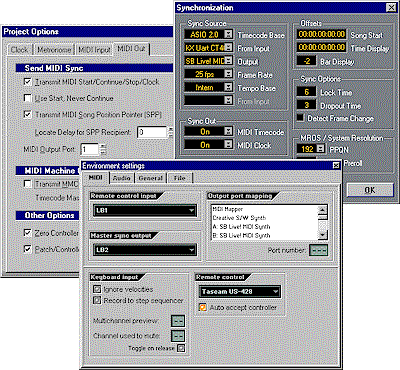Toggle Ignore velocities checkbox
400x370 pixels.
click(x=97, y=289)
